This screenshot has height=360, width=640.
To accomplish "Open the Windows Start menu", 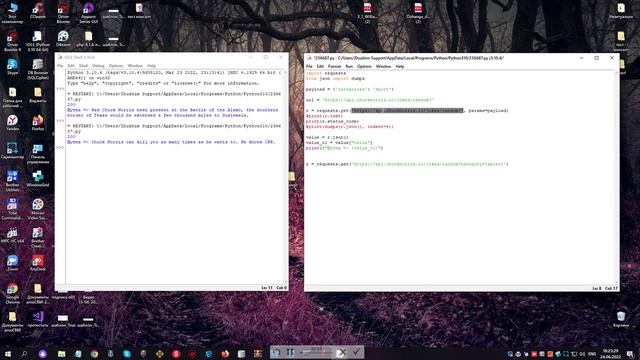I will [8, 353].
